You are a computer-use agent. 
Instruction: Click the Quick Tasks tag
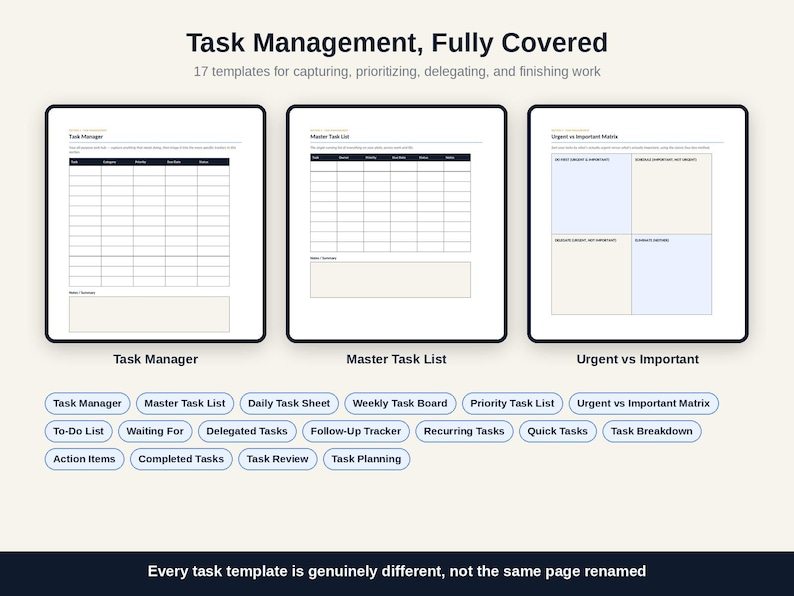click(558, 431)
